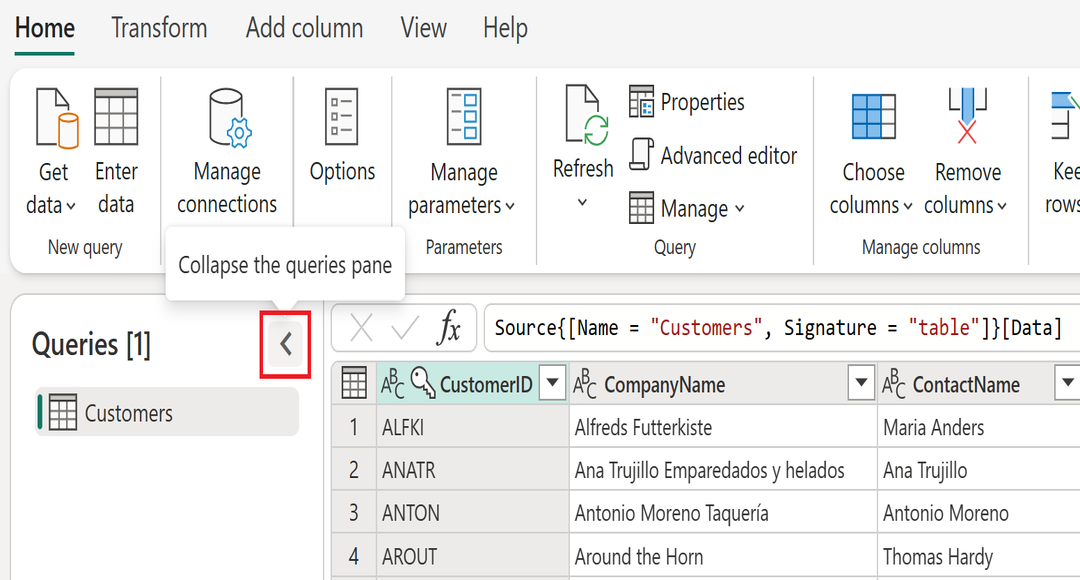Click the Remove columns icon
1080x580 pixels.
966,118
